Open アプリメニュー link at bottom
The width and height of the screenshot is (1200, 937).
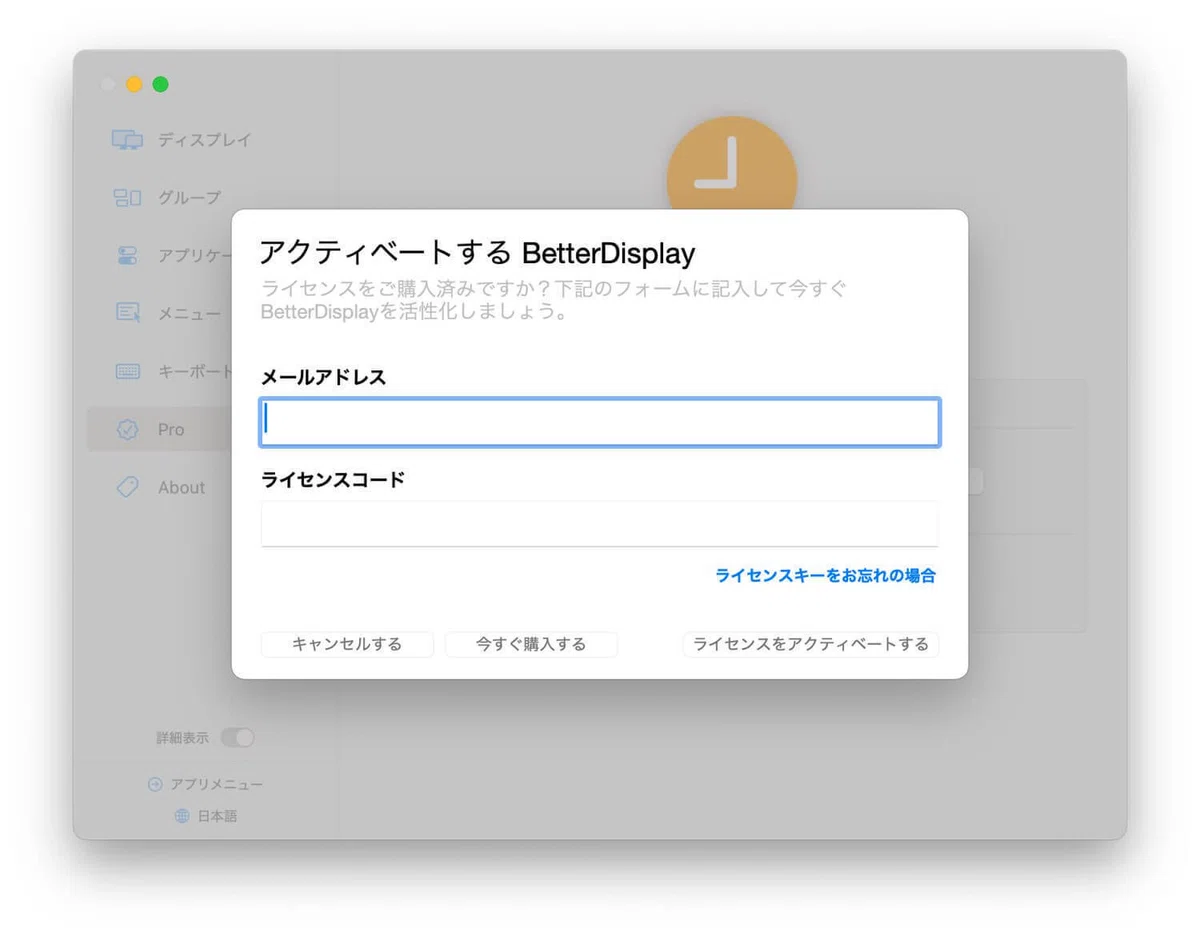pos(217,784)
